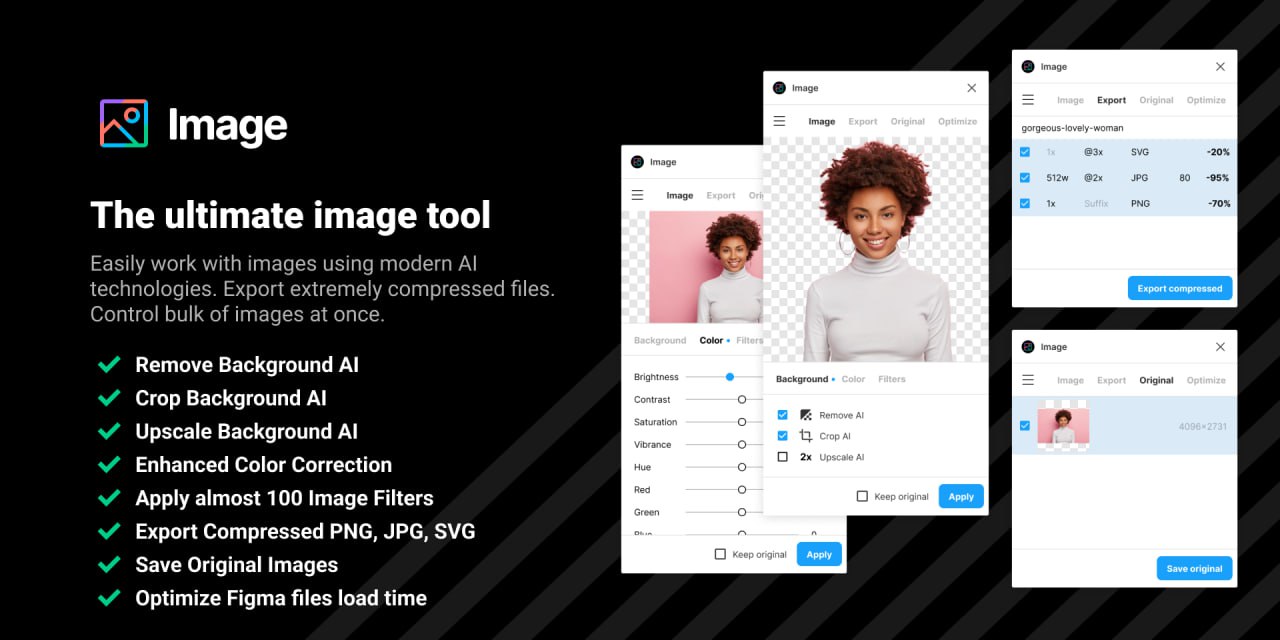Viewport: 1280px width, 640px height.
Task: Open the Filters tab in center panel
Action: coord(891,379)
